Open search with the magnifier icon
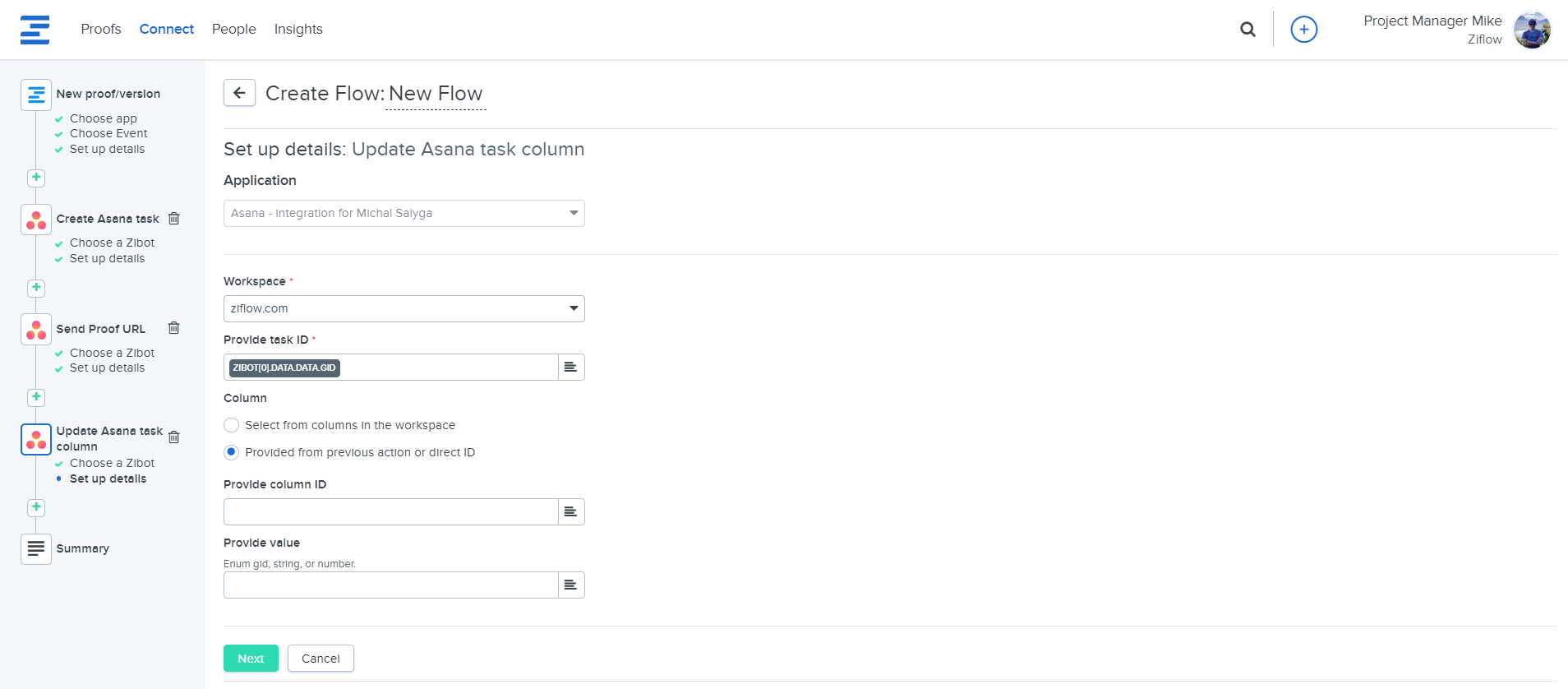The image size is (1568, 689). pos(1247,30)
